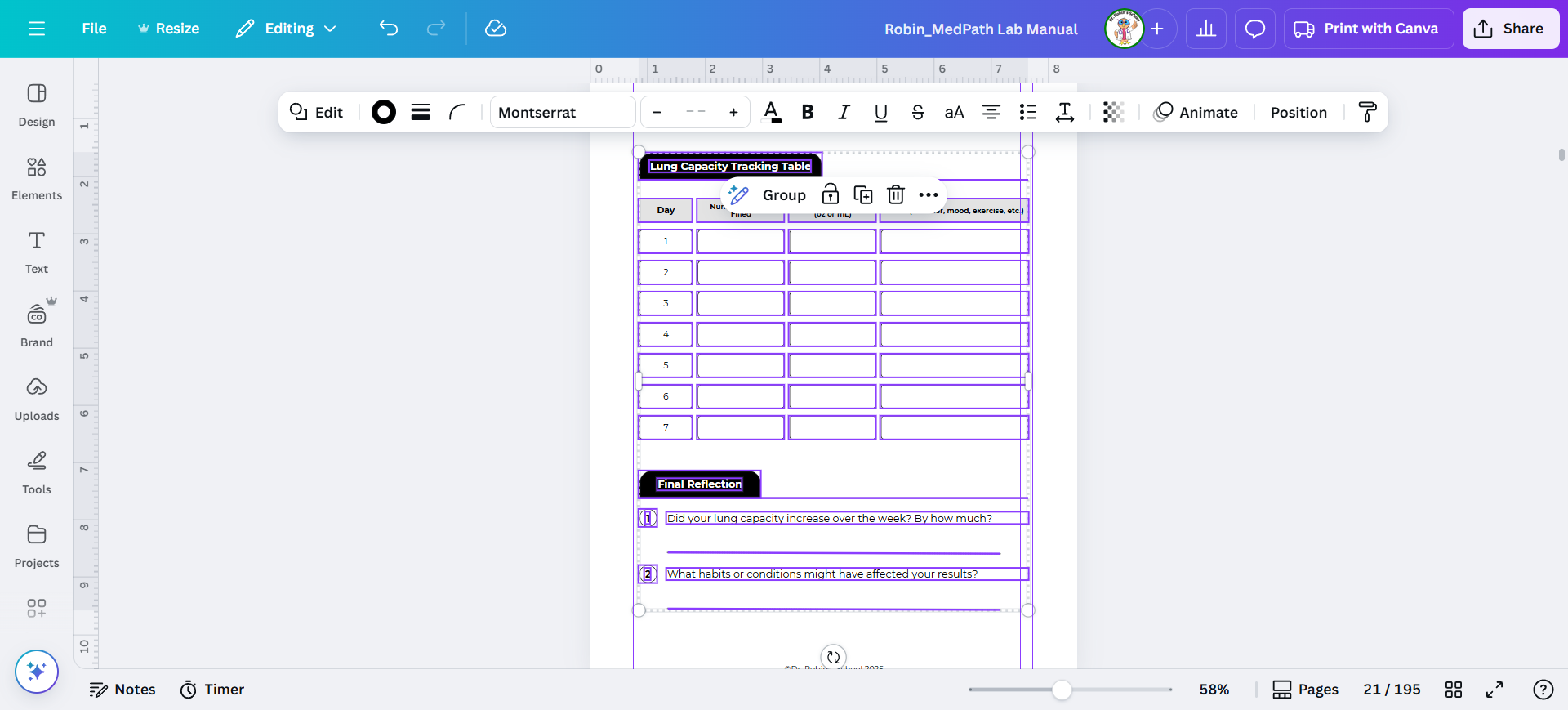
Task: Click the duplicate icon in floating toolbar
Action: point(863,194)
